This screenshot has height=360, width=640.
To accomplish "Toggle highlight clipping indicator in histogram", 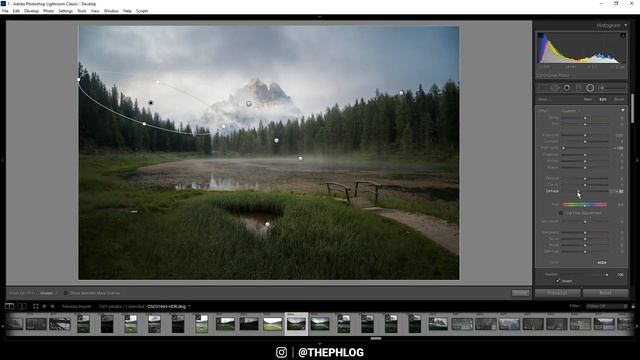I will (623, 36).
